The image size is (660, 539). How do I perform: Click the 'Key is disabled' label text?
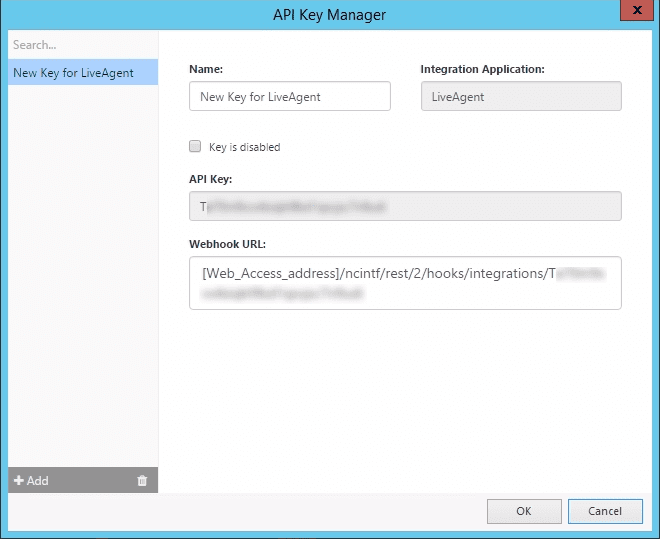pos(244,147)
